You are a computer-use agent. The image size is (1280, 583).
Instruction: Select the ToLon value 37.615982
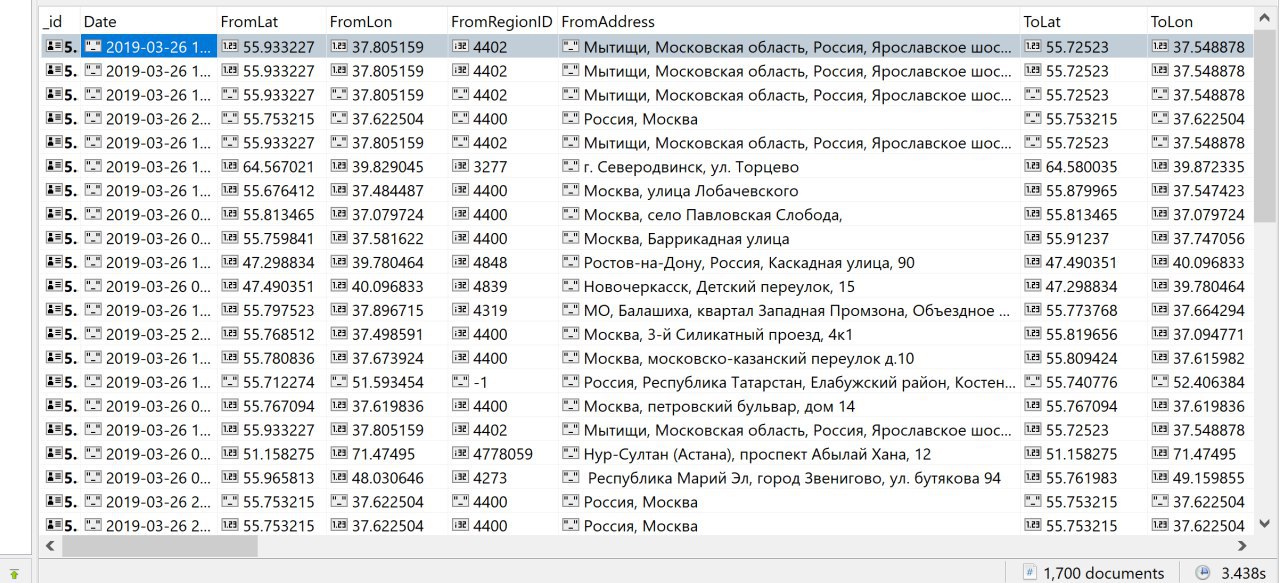pyautogui.click(x=1209, y=359)
